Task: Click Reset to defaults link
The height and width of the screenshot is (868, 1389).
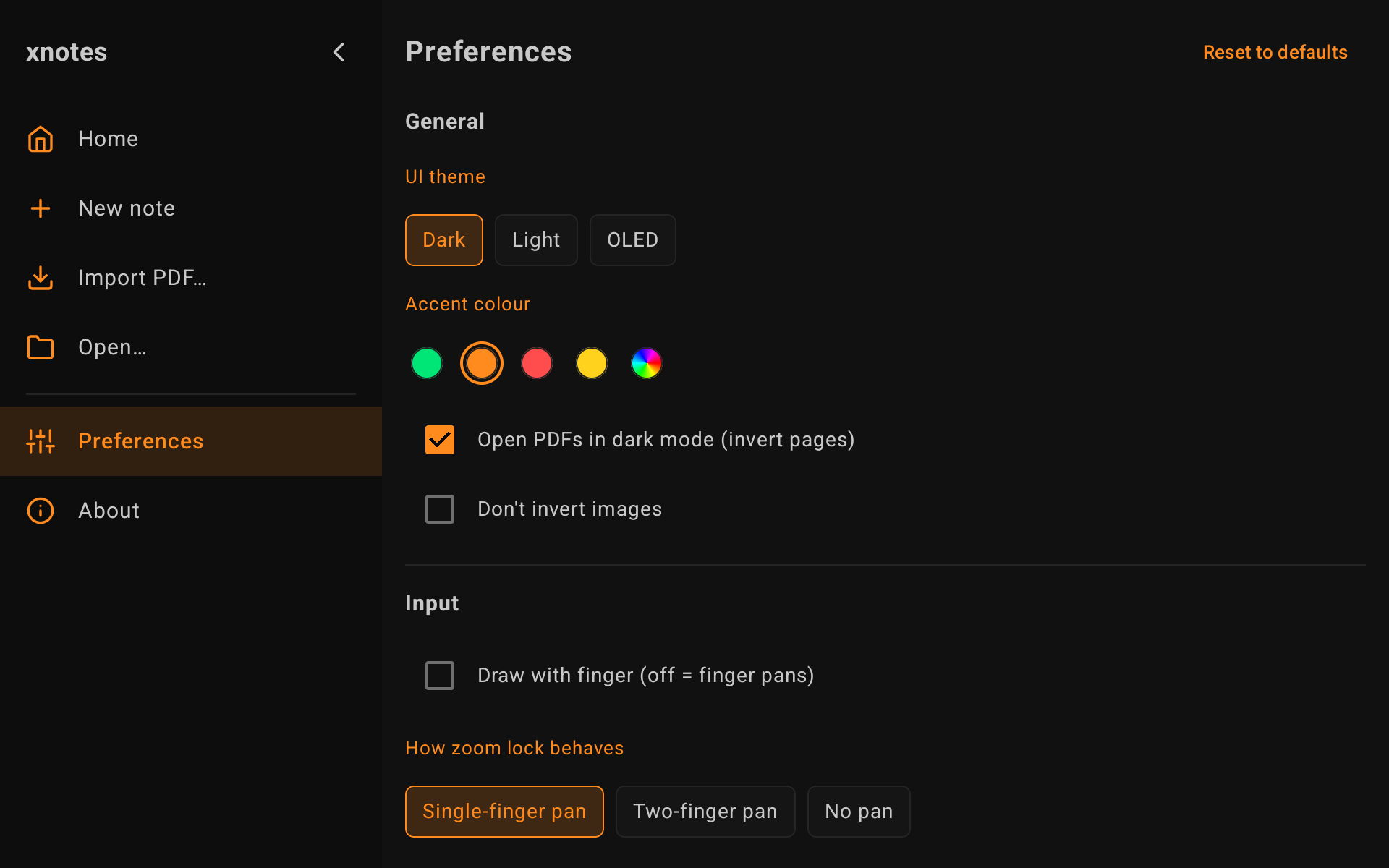Action: 1275,52
